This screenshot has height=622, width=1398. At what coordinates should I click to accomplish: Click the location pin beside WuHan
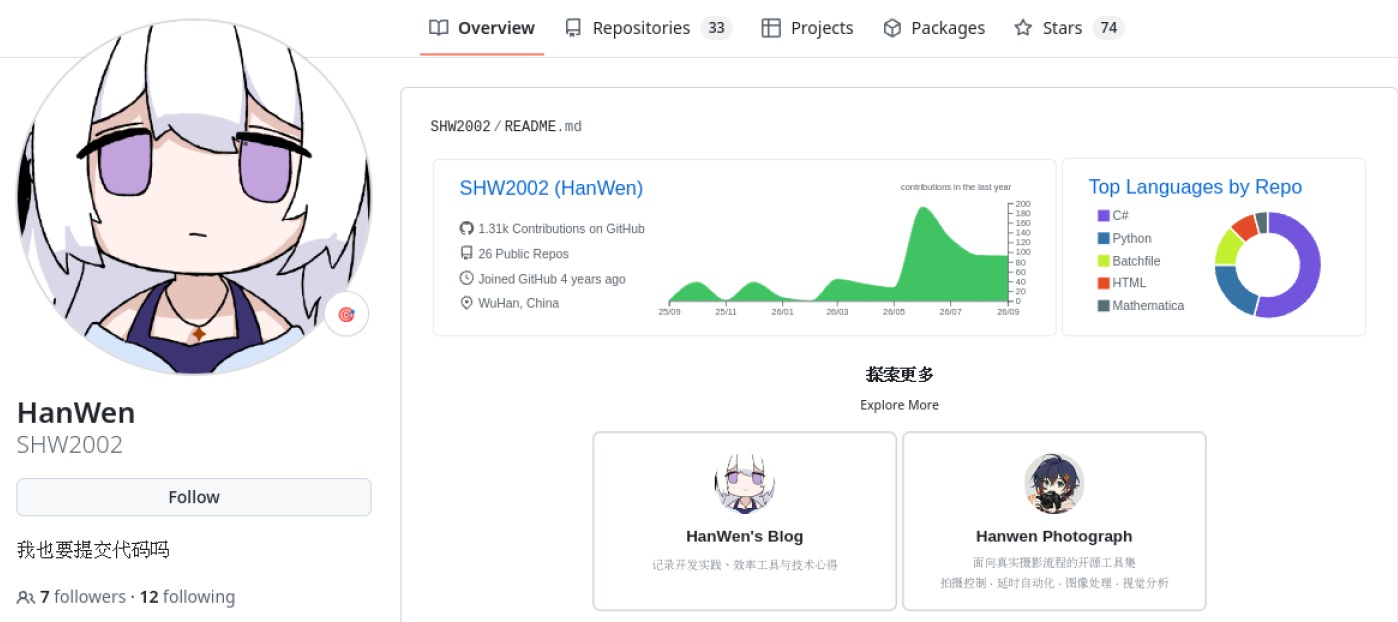point(466,303)
